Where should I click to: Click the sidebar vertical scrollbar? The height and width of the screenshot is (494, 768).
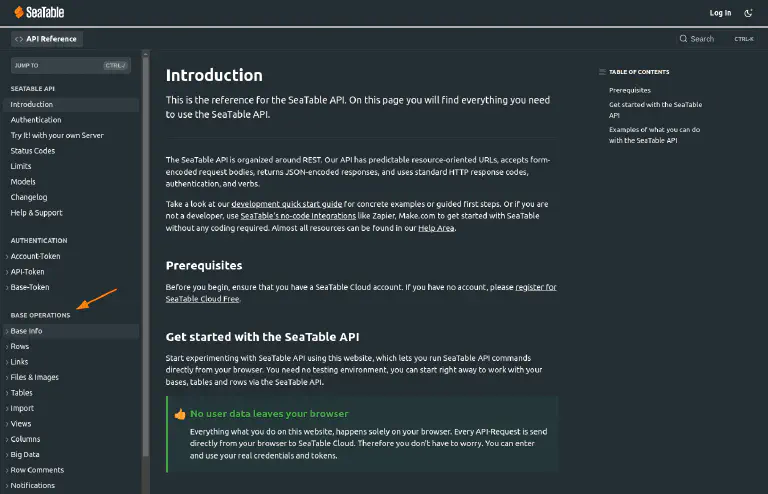(146, 250)
